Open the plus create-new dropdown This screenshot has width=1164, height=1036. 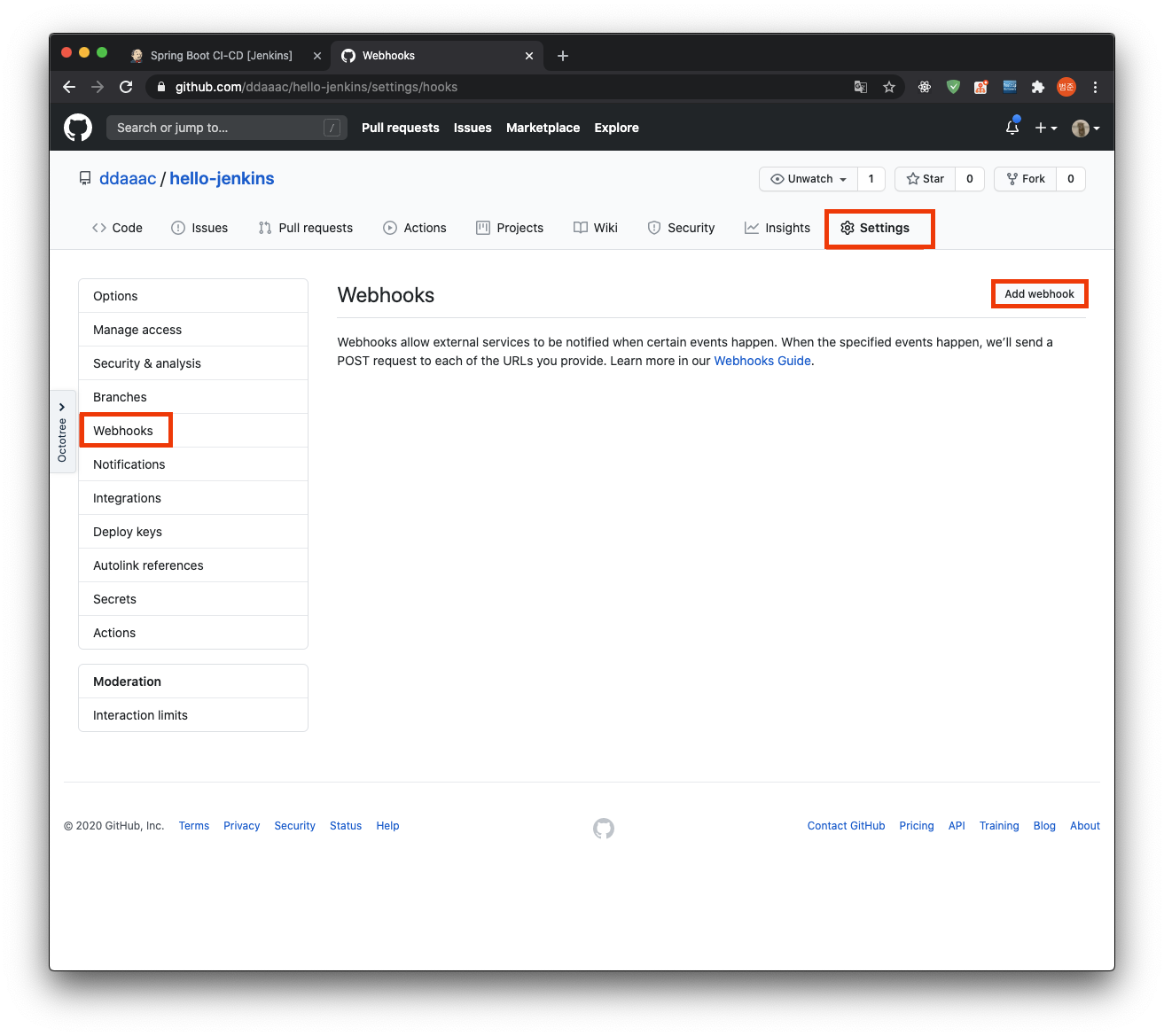coord(1046,128)
